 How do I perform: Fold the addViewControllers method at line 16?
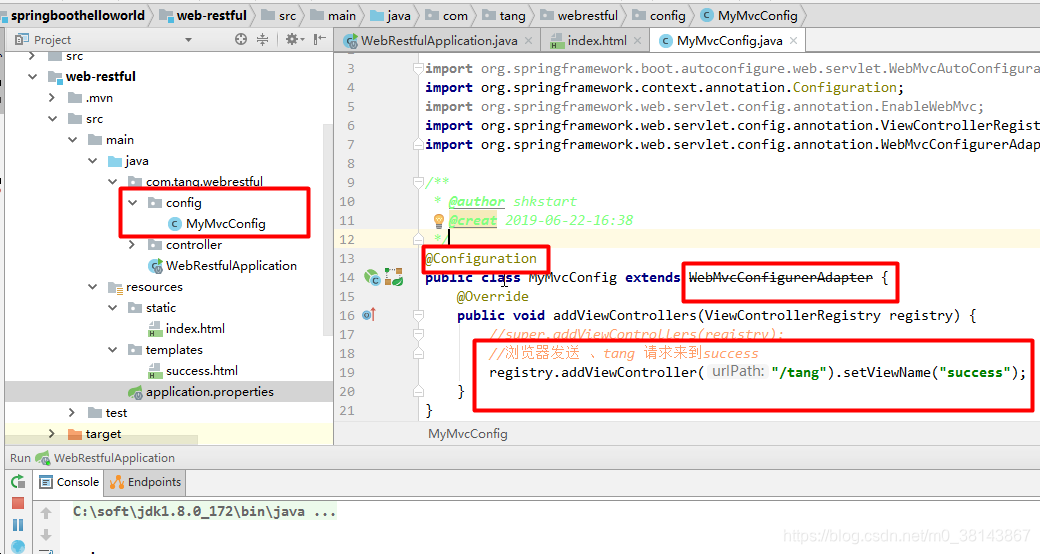pyautogui.click(x=418, y=315)
